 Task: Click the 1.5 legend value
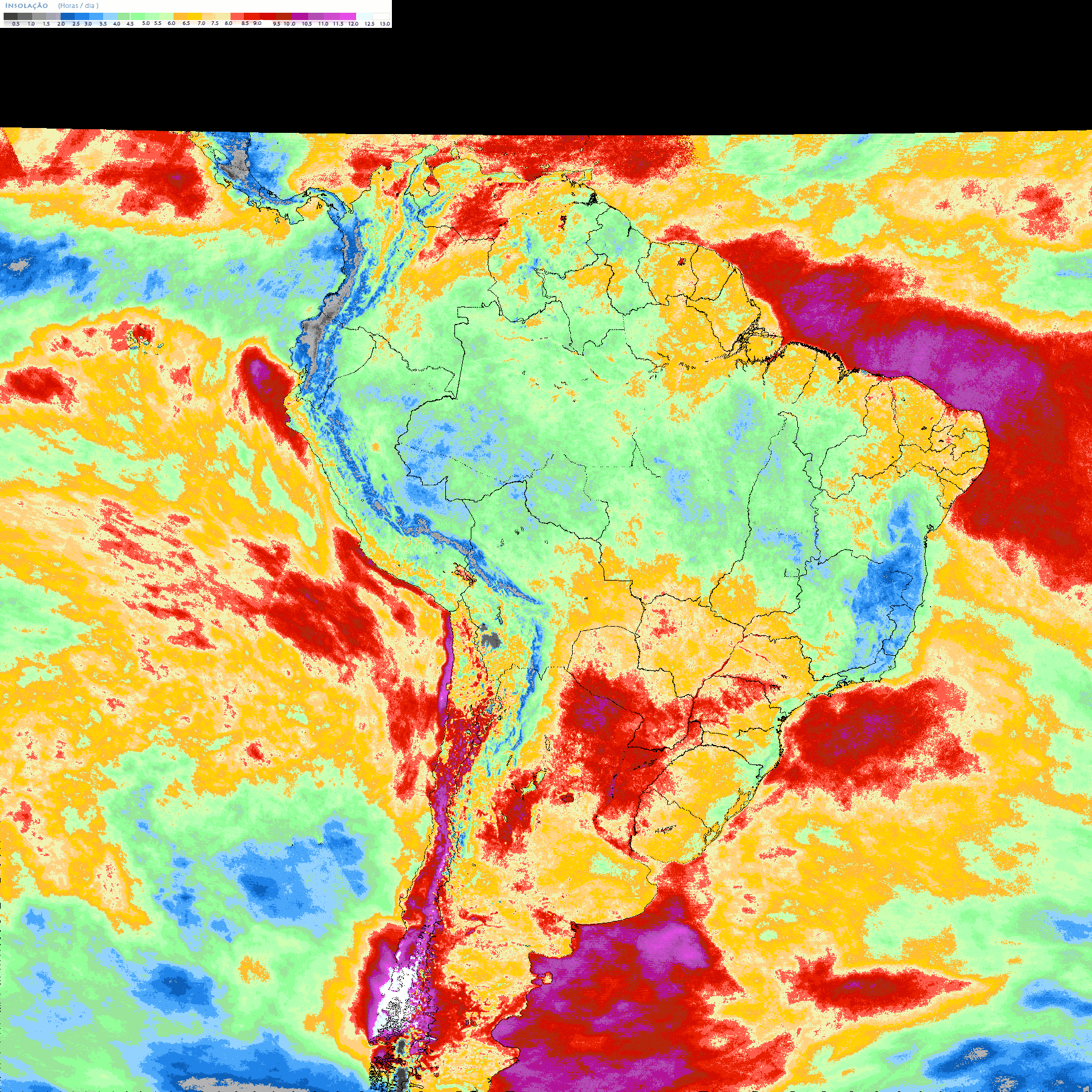click(46, 24)
